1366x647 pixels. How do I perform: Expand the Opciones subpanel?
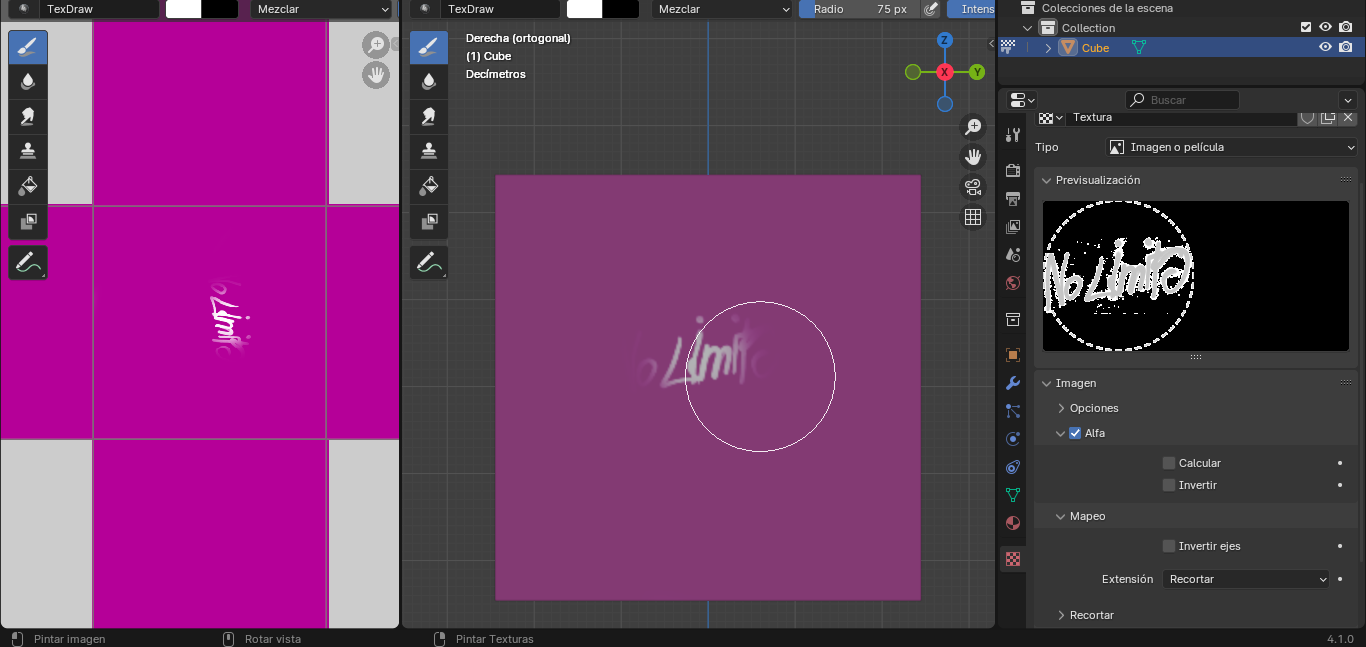pyautogui.click(x=1093, y=408)
